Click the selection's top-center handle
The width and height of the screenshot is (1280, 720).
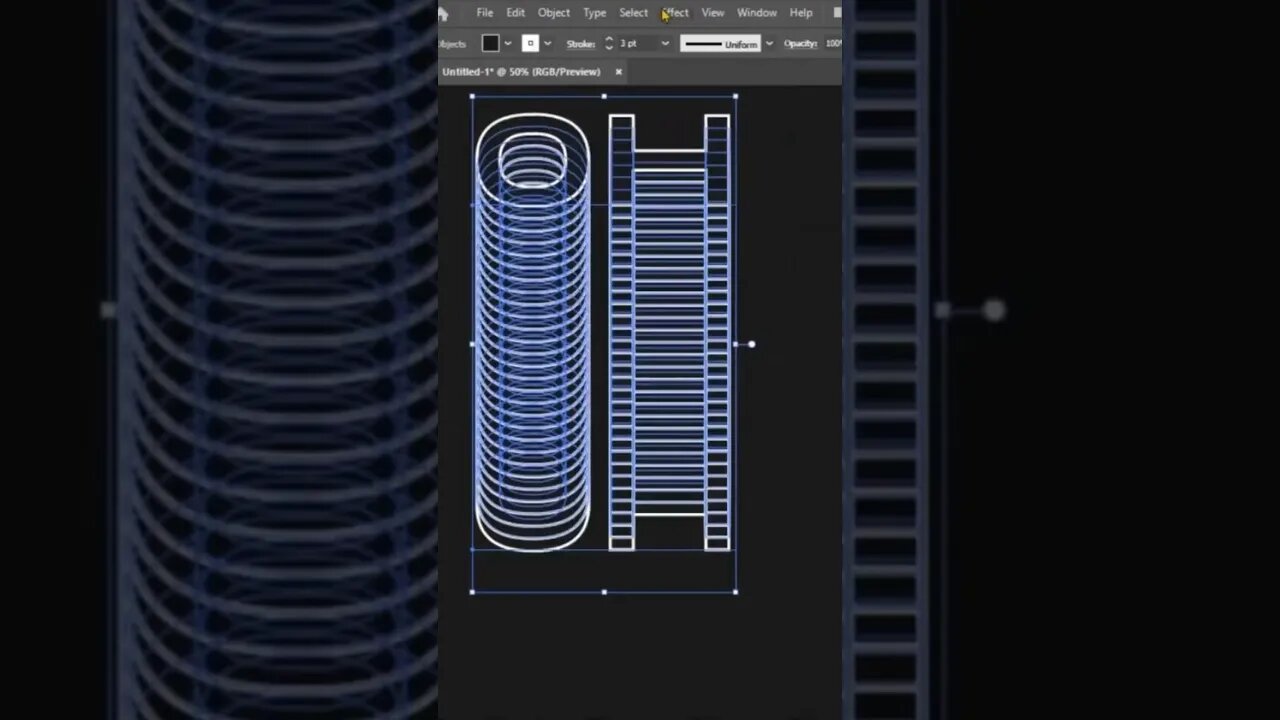pyautogui.click(x=604, y=96)
